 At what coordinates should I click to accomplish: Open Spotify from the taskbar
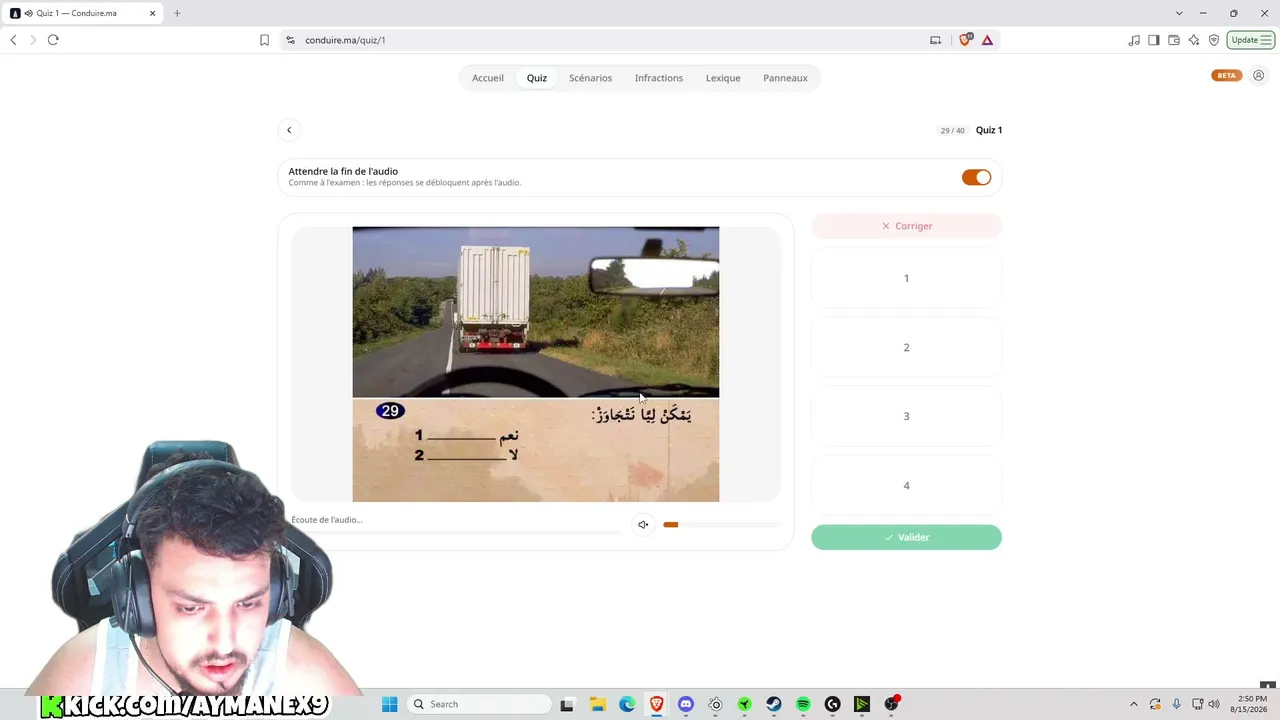point(803,704)
